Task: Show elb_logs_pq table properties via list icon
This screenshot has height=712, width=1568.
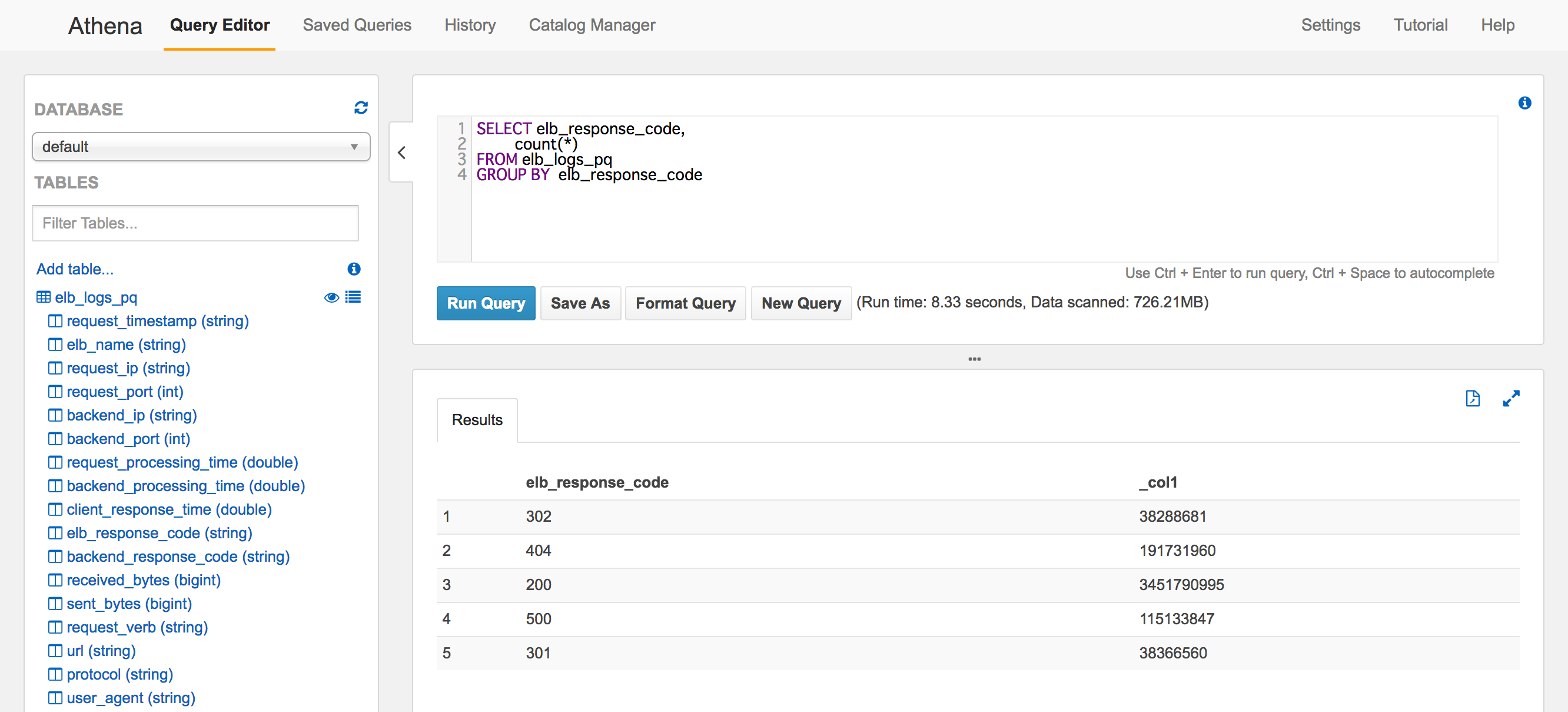Action: pos(354,297)
